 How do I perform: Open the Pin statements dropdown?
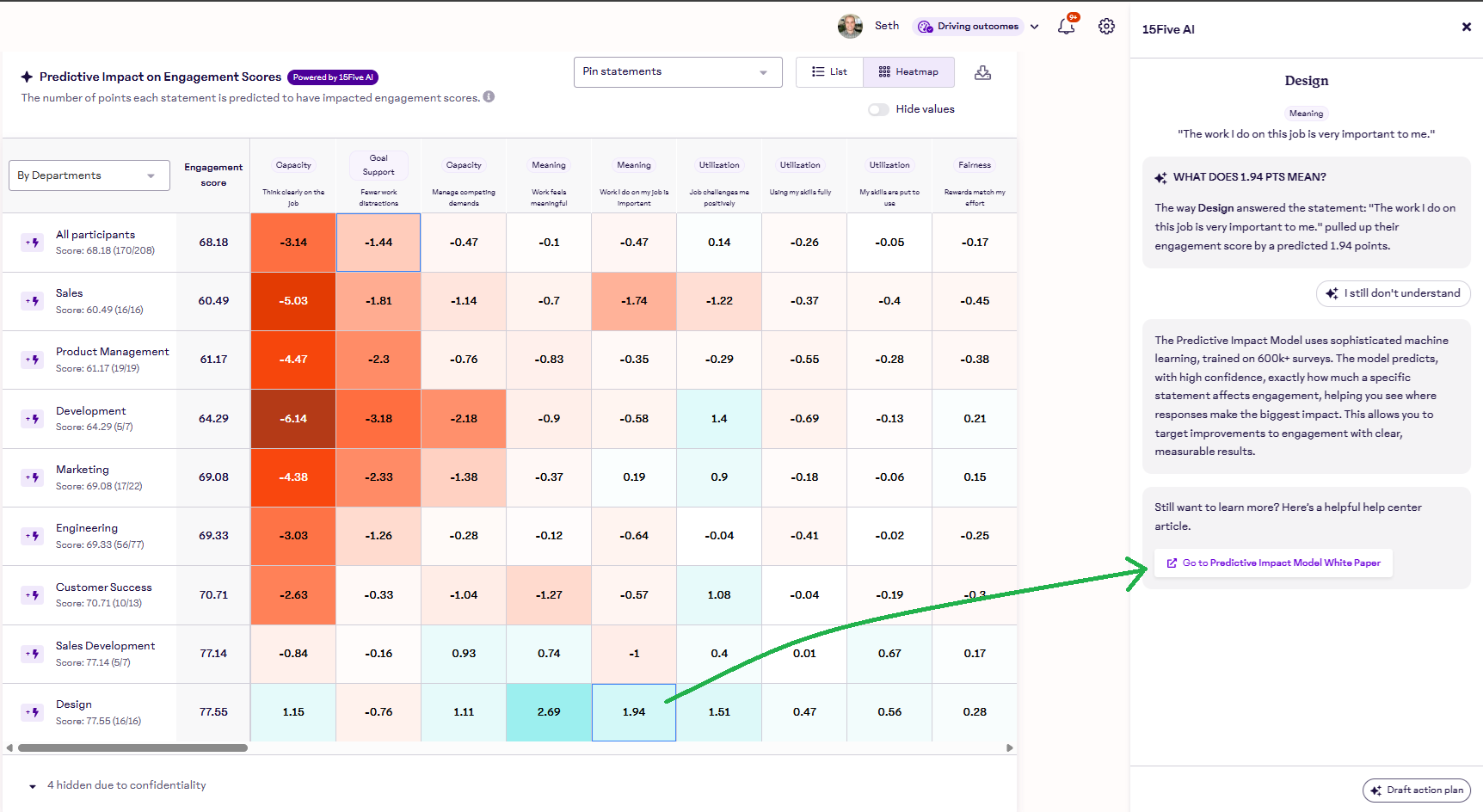pos(677,72)
